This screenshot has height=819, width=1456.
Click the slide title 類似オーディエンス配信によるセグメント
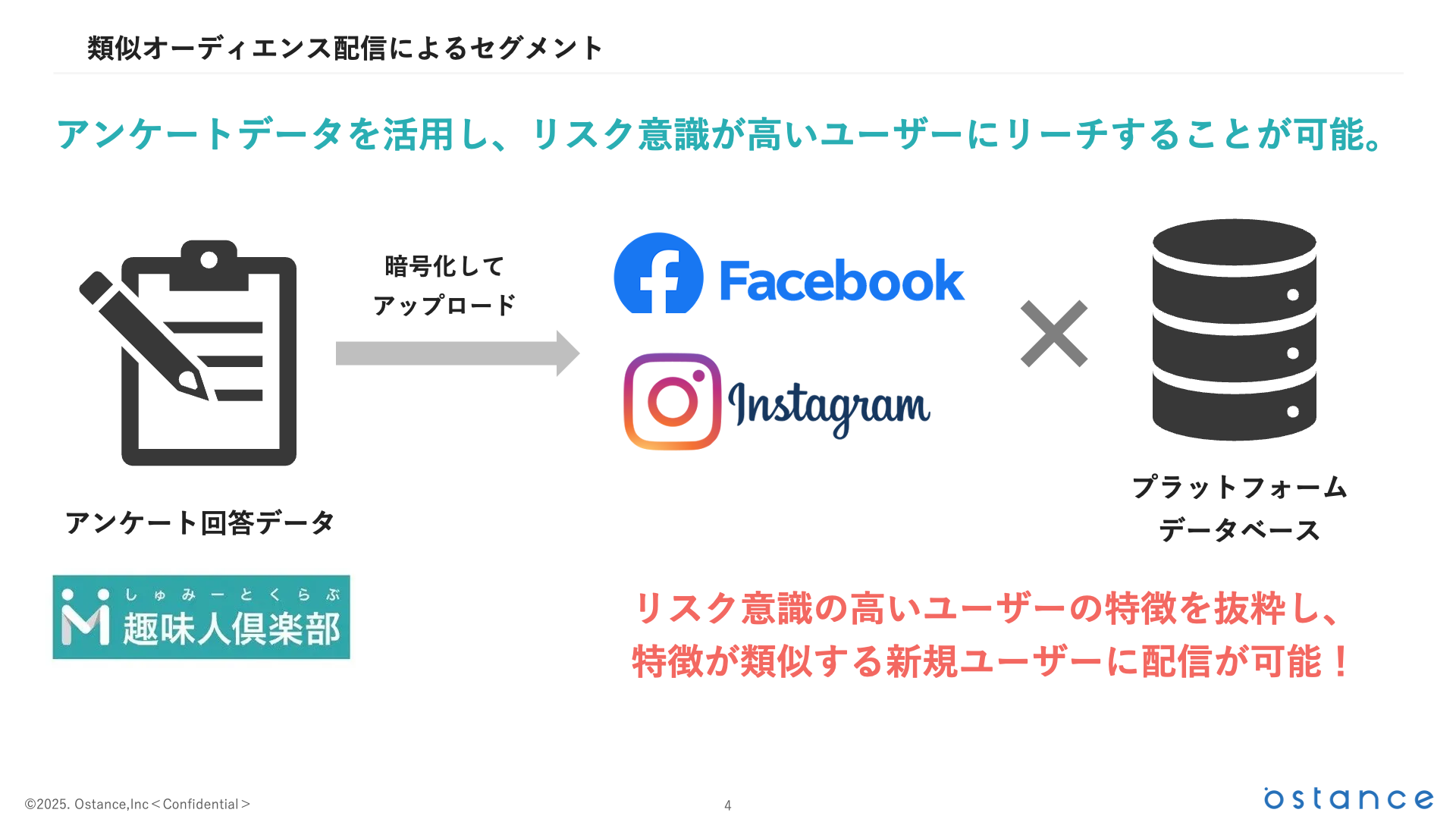(x=345, y=48)
